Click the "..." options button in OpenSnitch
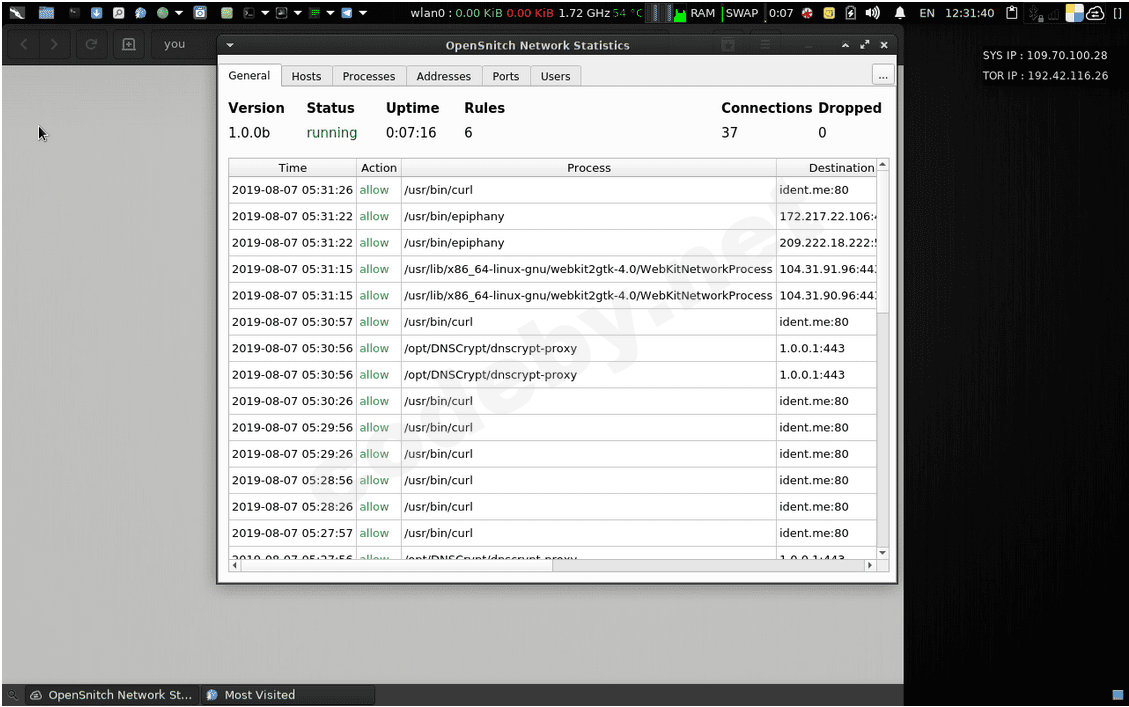Viewport: 1129px width, 707px height. click(x=882, y=76)
